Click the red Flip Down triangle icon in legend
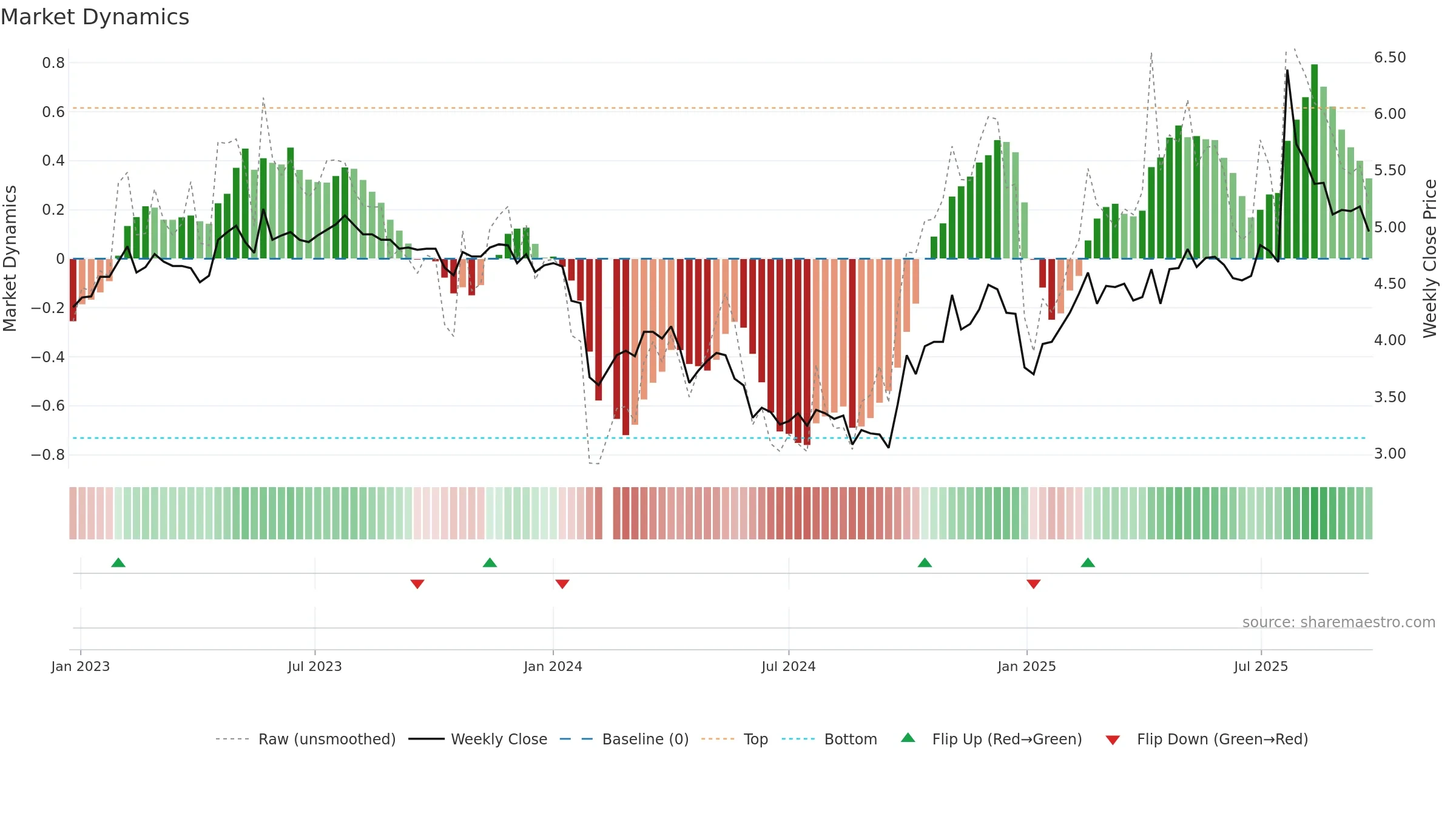This screenshot has height=819, width=1456. pos(1113,740)
